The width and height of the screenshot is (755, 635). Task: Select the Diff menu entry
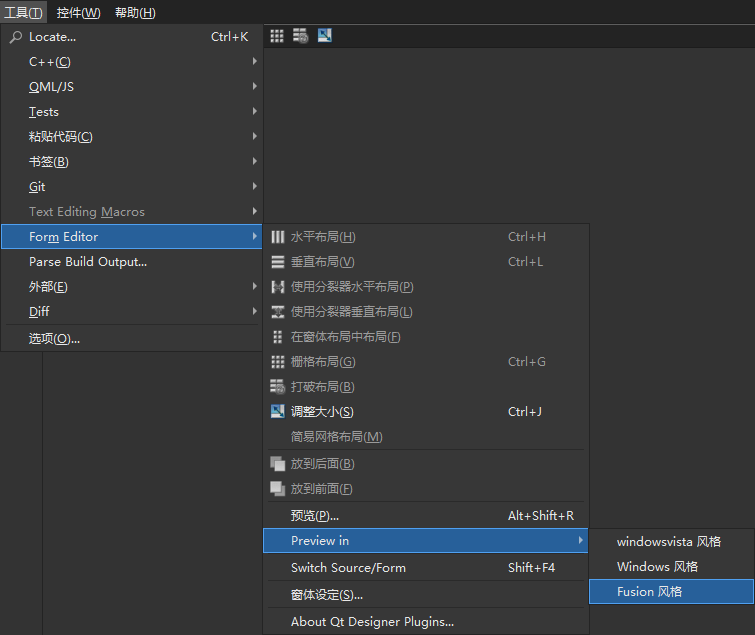point(131,312)
